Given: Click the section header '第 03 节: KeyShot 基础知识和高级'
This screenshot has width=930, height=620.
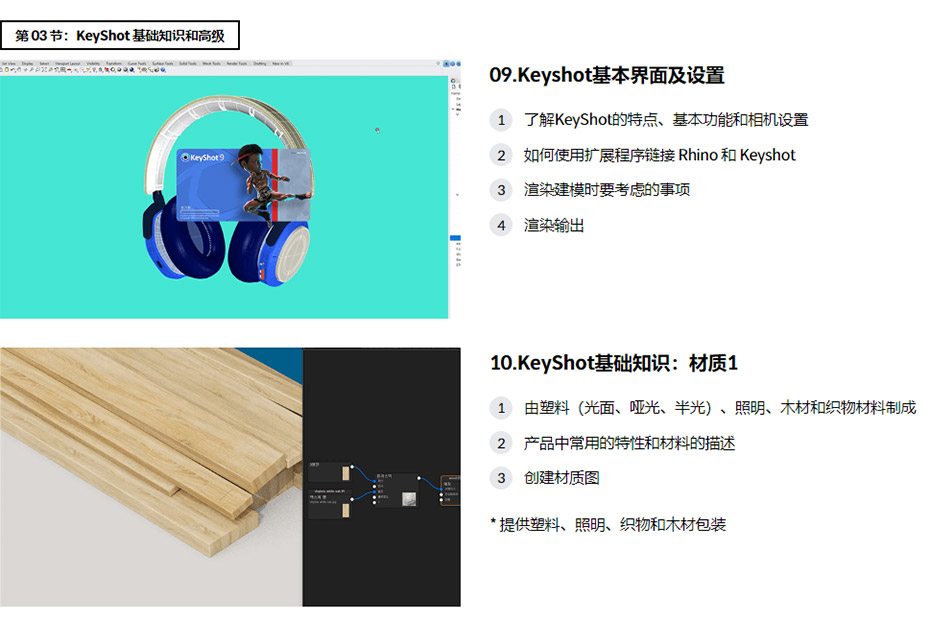Looking at the screenshot, I should pos(120,36).
